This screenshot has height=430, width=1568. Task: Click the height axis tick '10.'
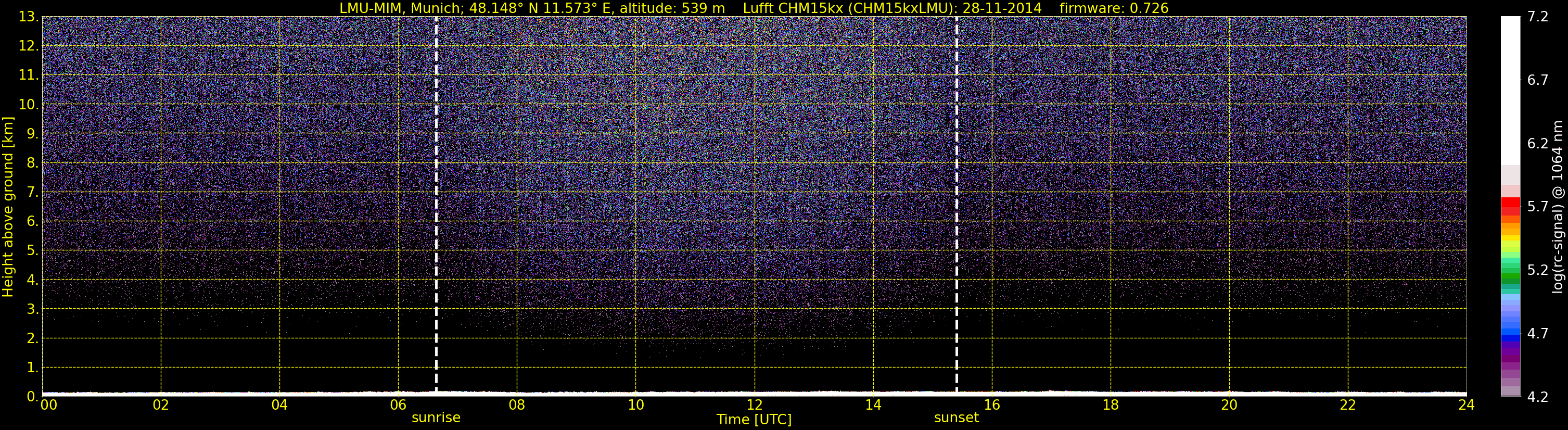[28, 104]
